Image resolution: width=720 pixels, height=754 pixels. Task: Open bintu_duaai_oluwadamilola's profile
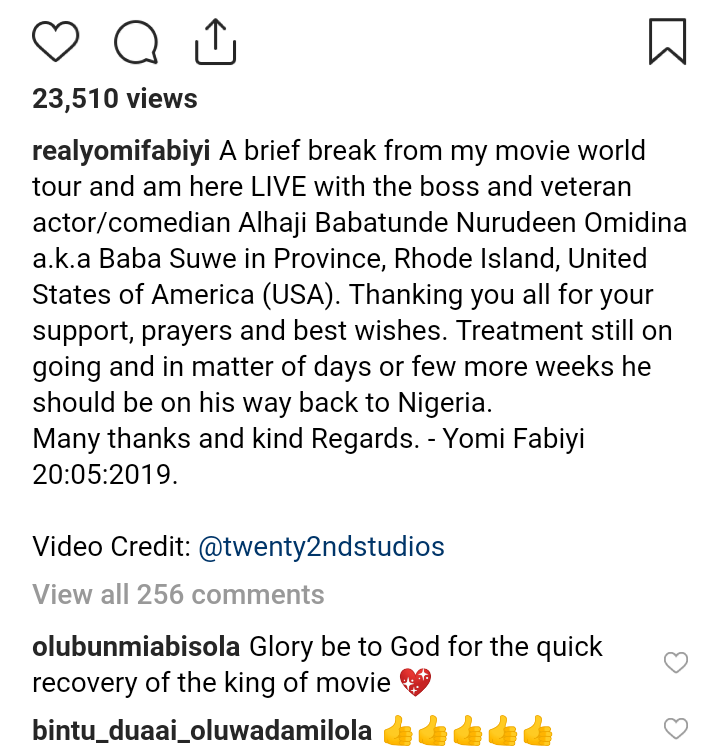[x=201, y=731]
